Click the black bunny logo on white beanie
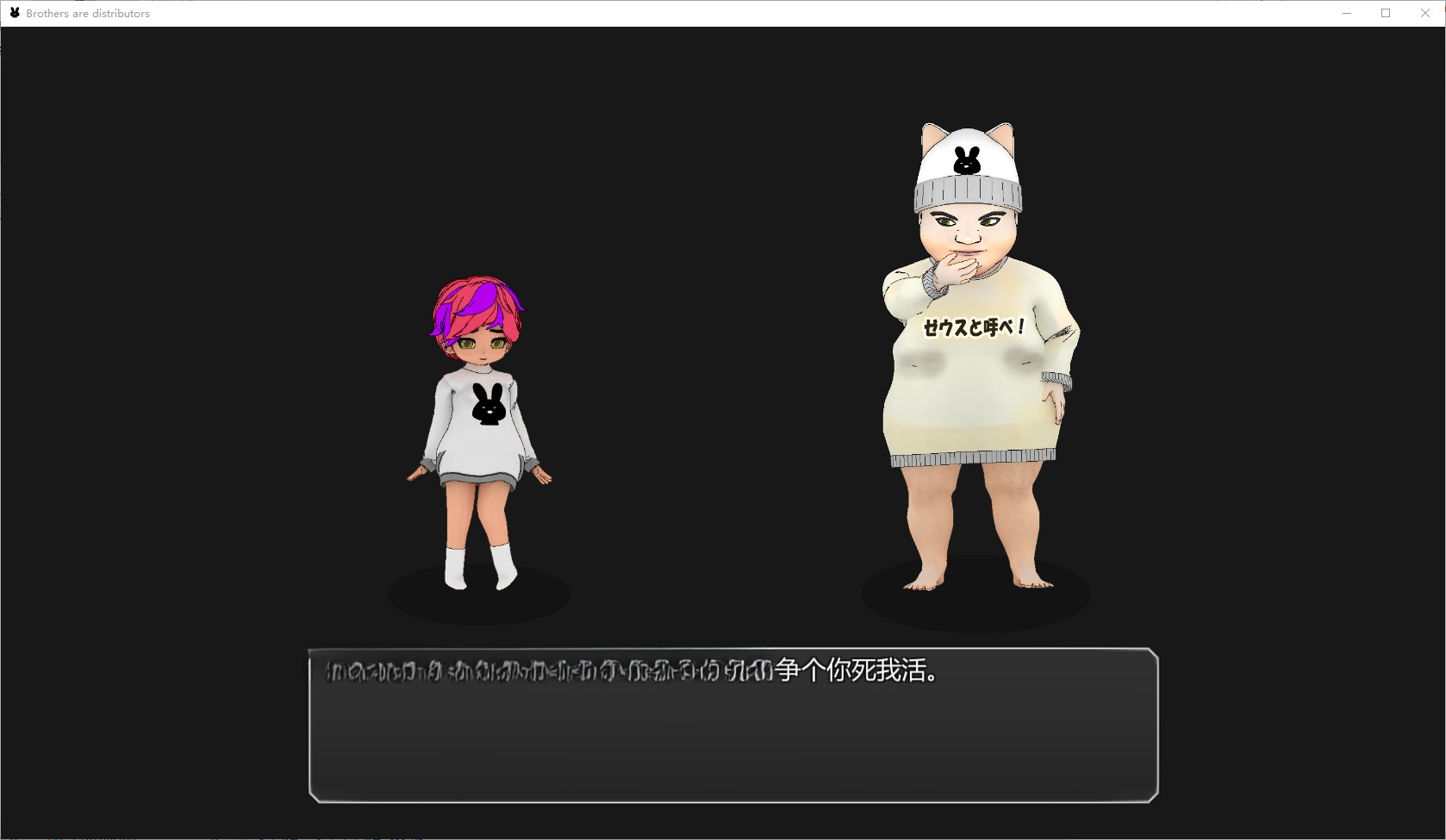The height and width of the screenshot is (840, 1446). click(967, 160)
